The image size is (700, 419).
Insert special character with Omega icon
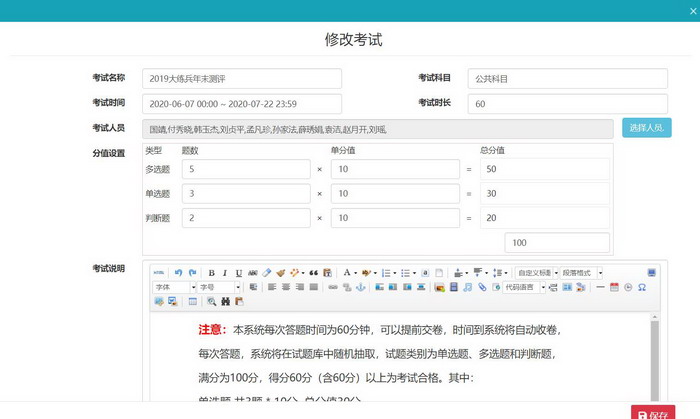(641, 287)
